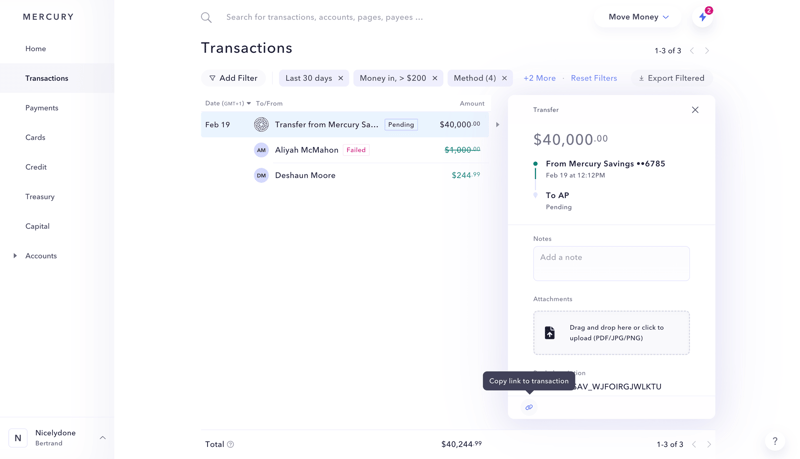Click the MERCURY logo

point(48,17)
